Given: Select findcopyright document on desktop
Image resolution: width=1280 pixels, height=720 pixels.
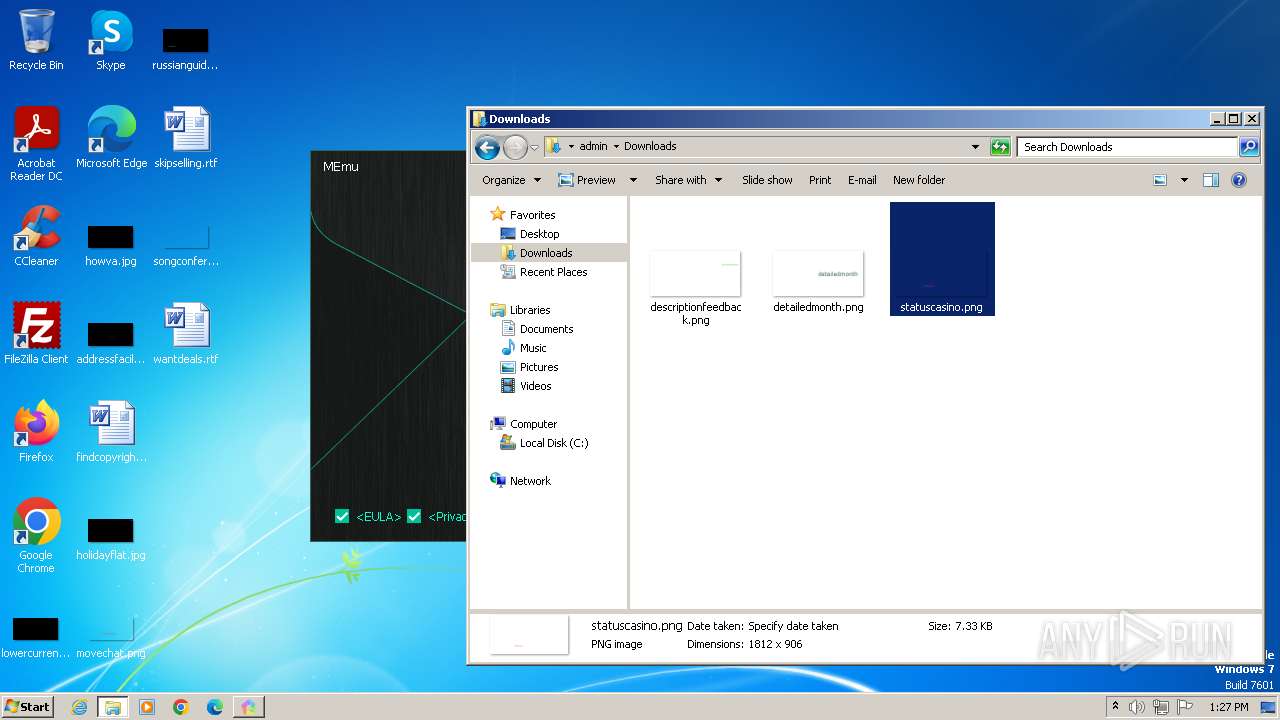Looking at the screenshot, I should [x=111, y=432].
